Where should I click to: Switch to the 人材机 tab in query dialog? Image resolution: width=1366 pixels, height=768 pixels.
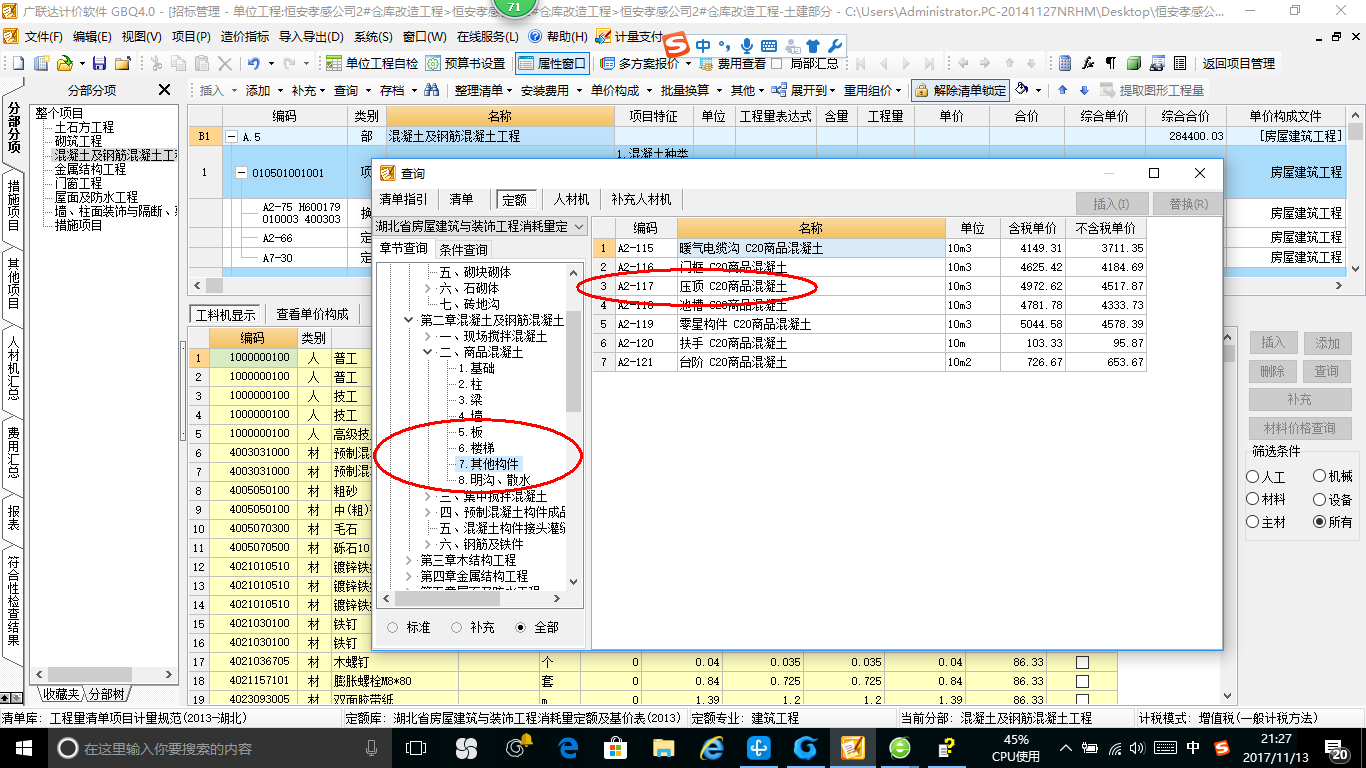[571, 199]
